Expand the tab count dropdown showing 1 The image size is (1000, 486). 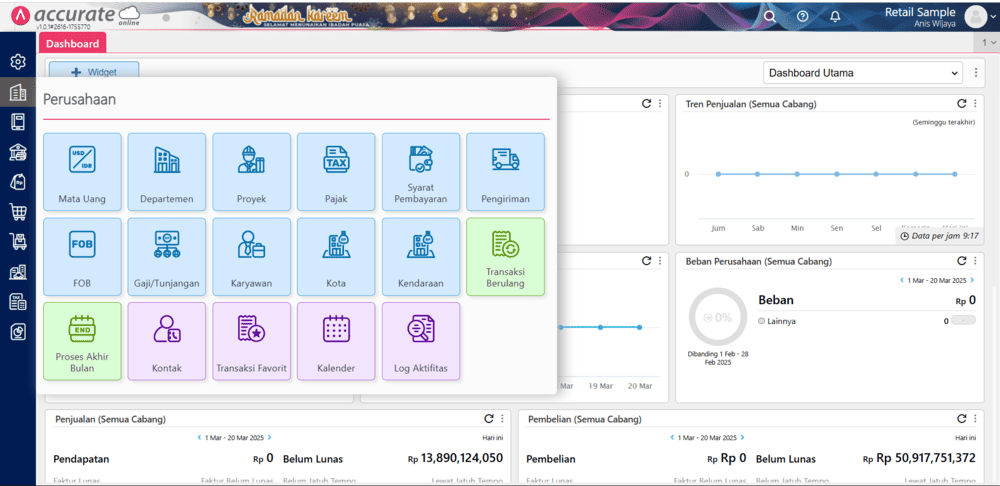coord(987,42)
